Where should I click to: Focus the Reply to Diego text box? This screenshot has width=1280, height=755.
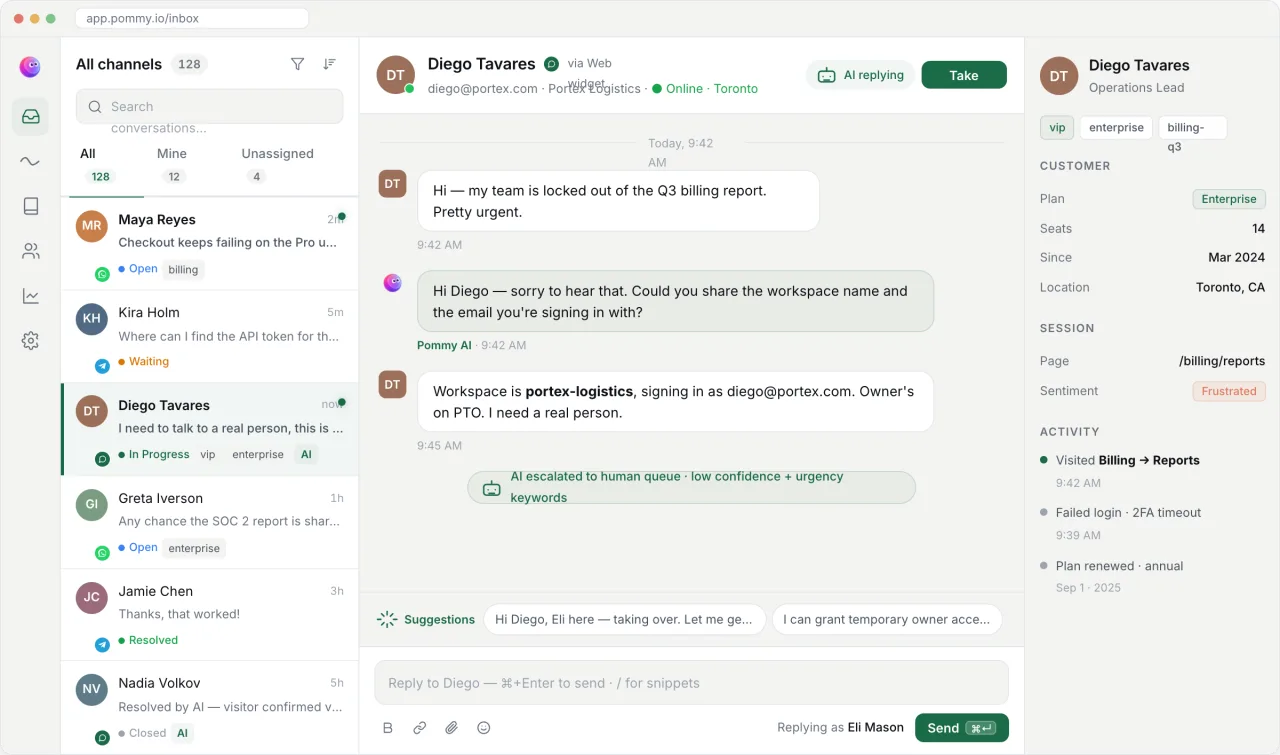pos(691,683)
